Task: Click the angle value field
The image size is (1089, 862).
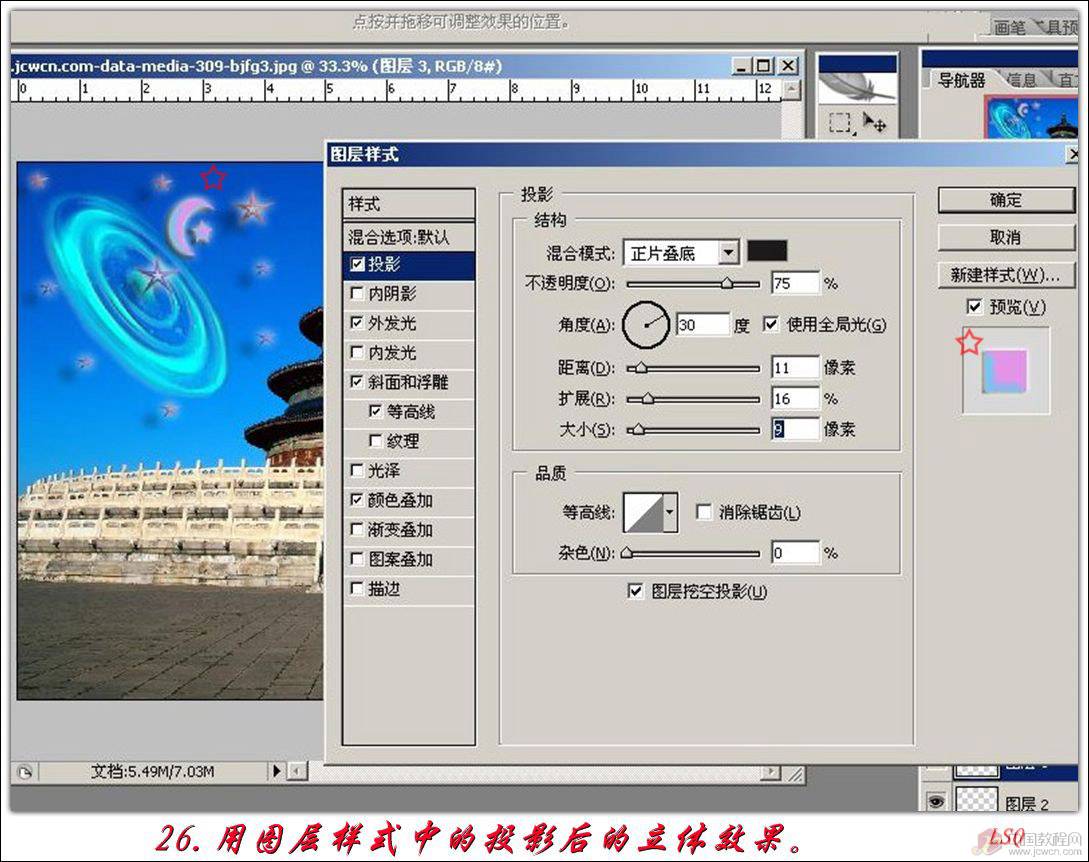Action: 703,324
